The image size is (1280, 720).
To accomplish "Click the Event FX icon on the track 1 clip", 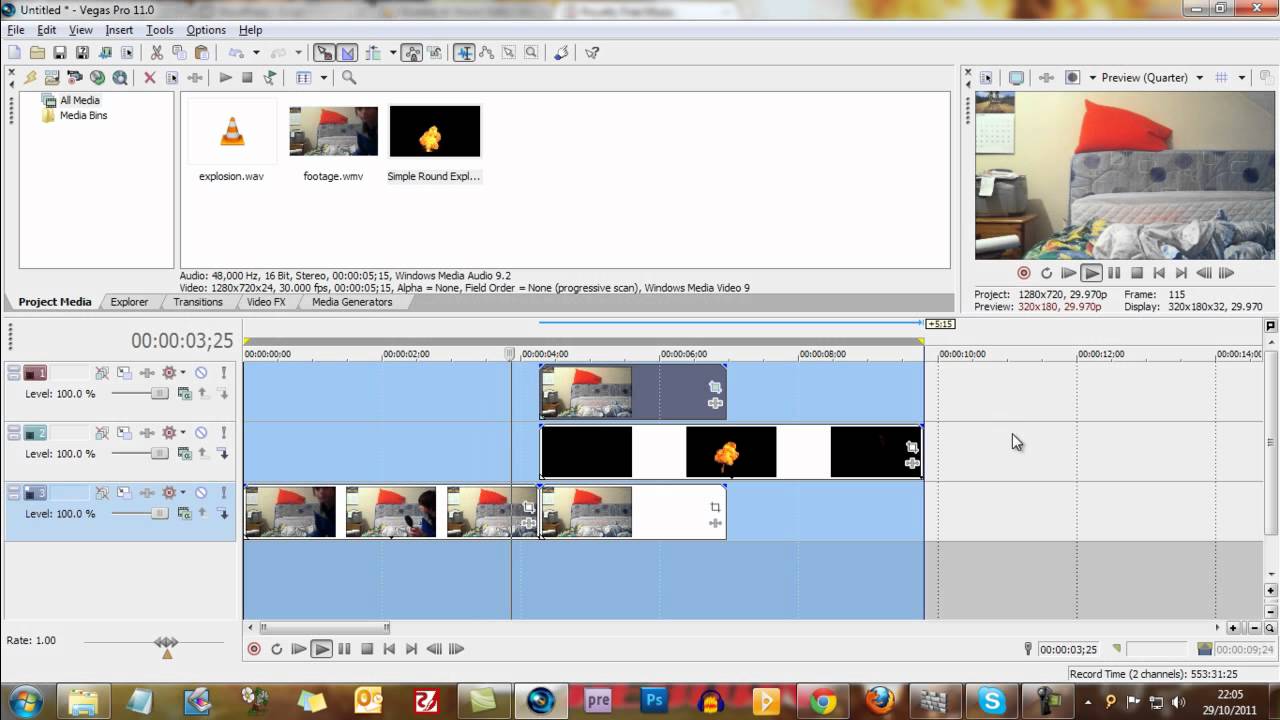I will pyautogui.click(x=715, y=403).
